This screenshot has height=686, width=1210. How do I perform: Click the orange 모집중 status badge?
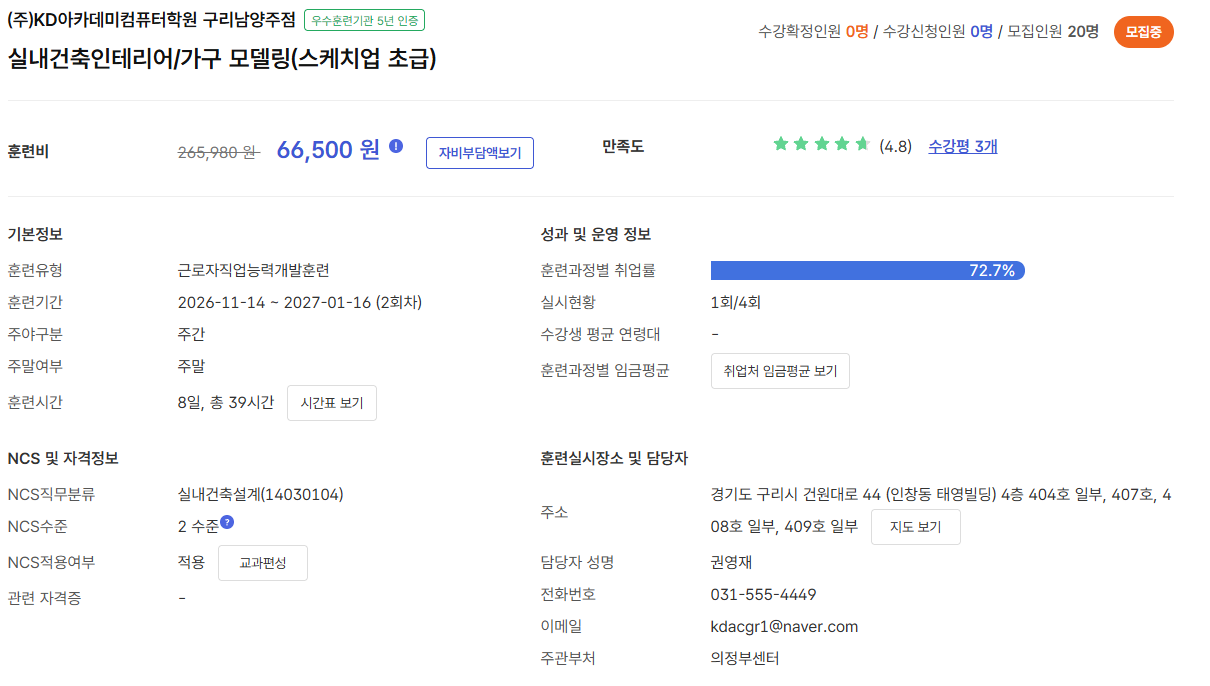point(1143,32)
